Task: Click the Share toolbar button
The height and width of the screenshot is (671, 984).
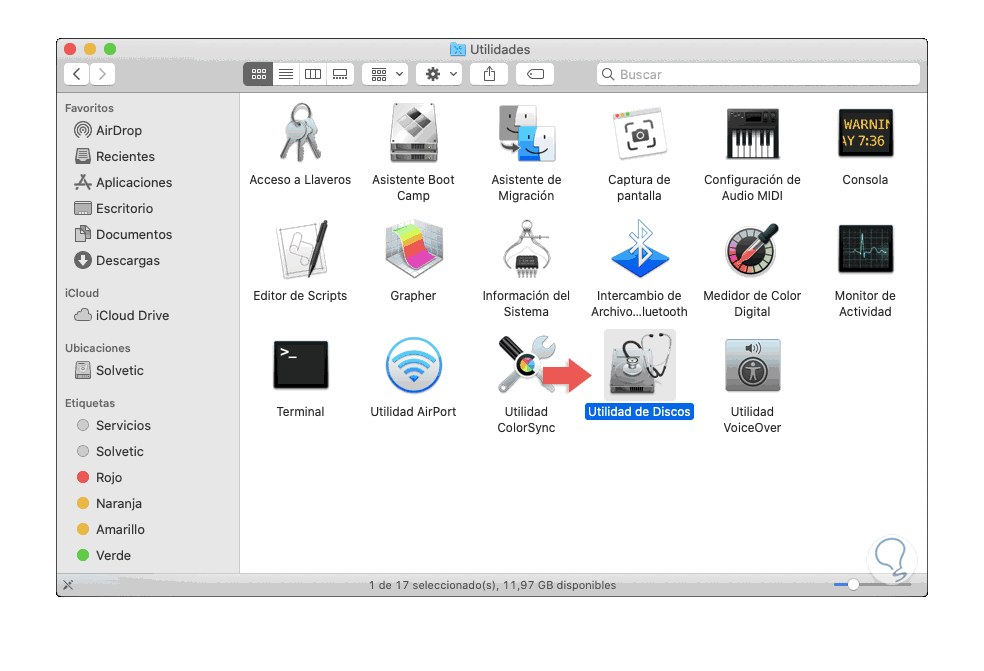Action: (x=489, y=74)
